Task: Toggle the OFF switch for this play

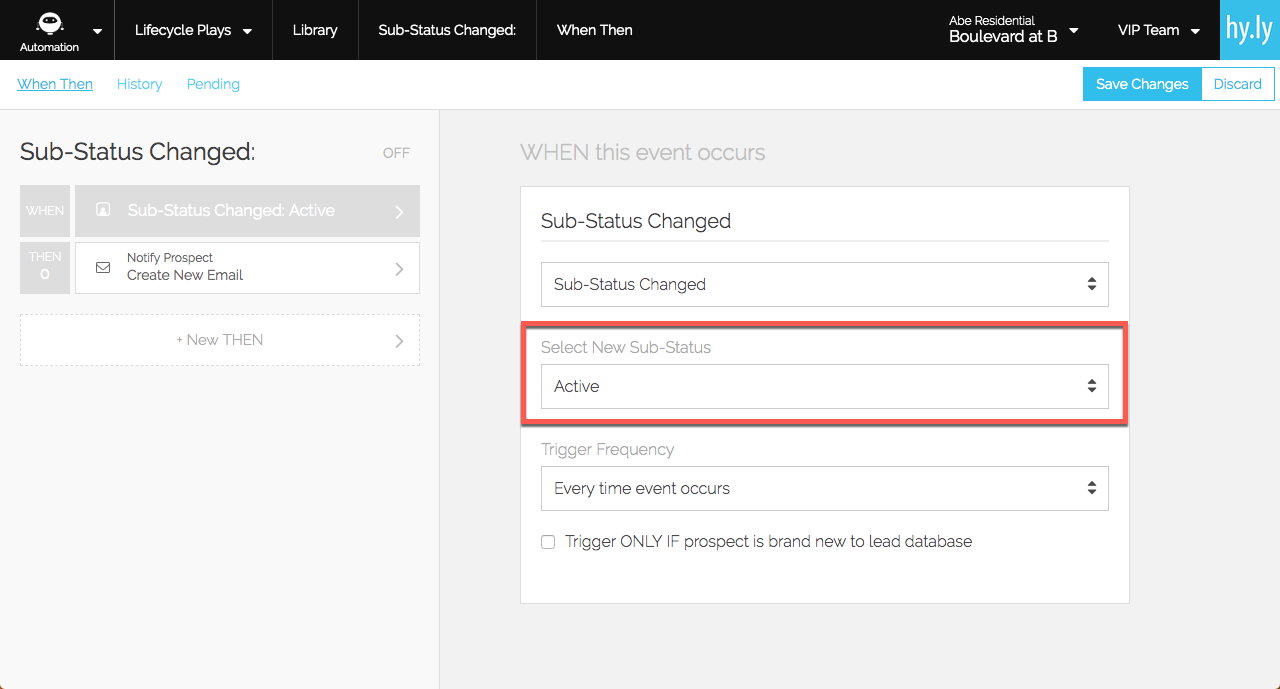Action: (x=396, y=153)
